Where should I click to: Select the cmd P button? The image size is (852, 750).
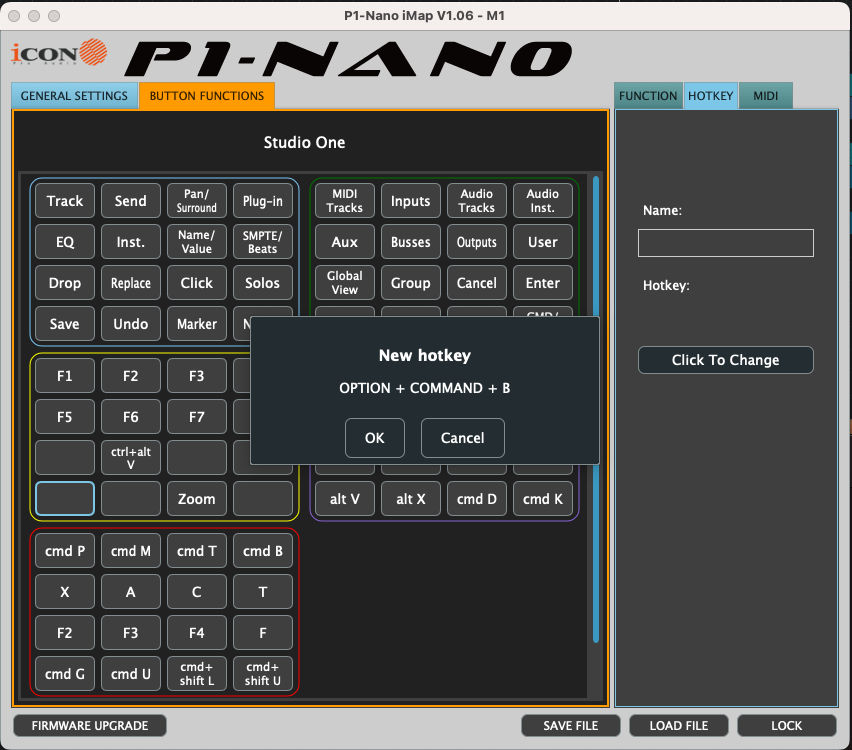pos(65,551)
